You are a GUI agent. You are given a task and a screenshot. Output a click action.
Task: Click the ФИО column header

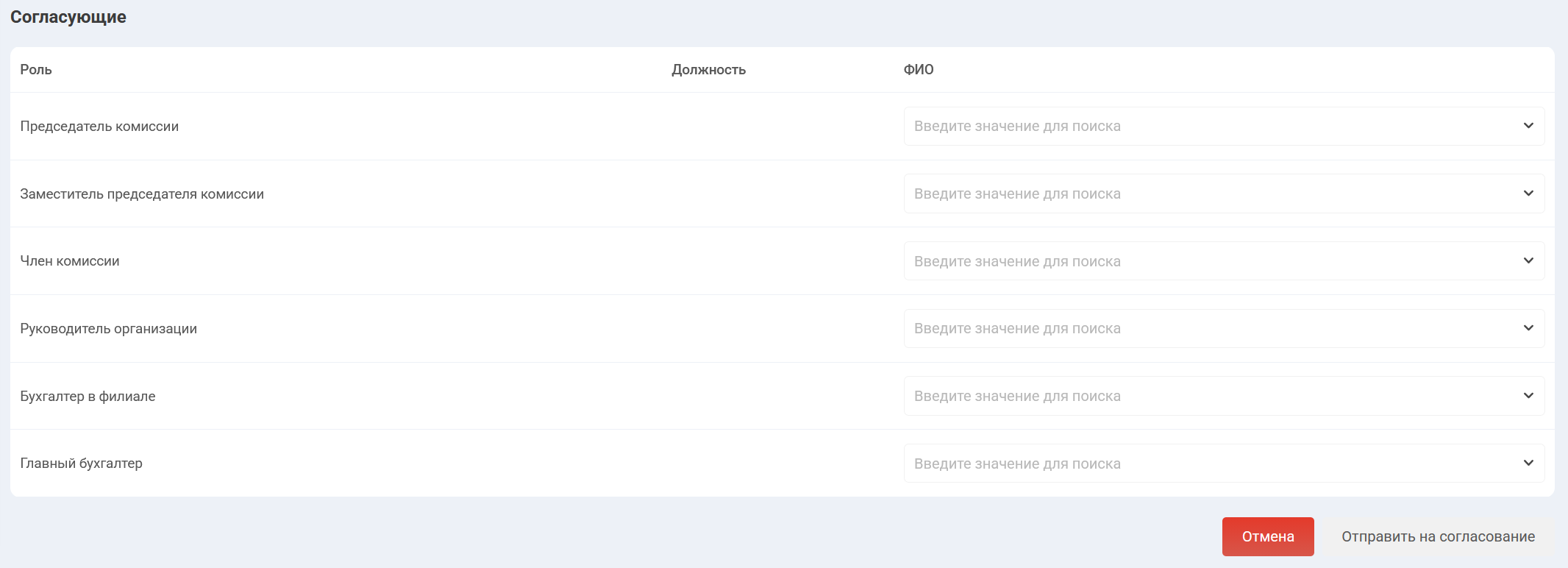[x=919, y=70]
